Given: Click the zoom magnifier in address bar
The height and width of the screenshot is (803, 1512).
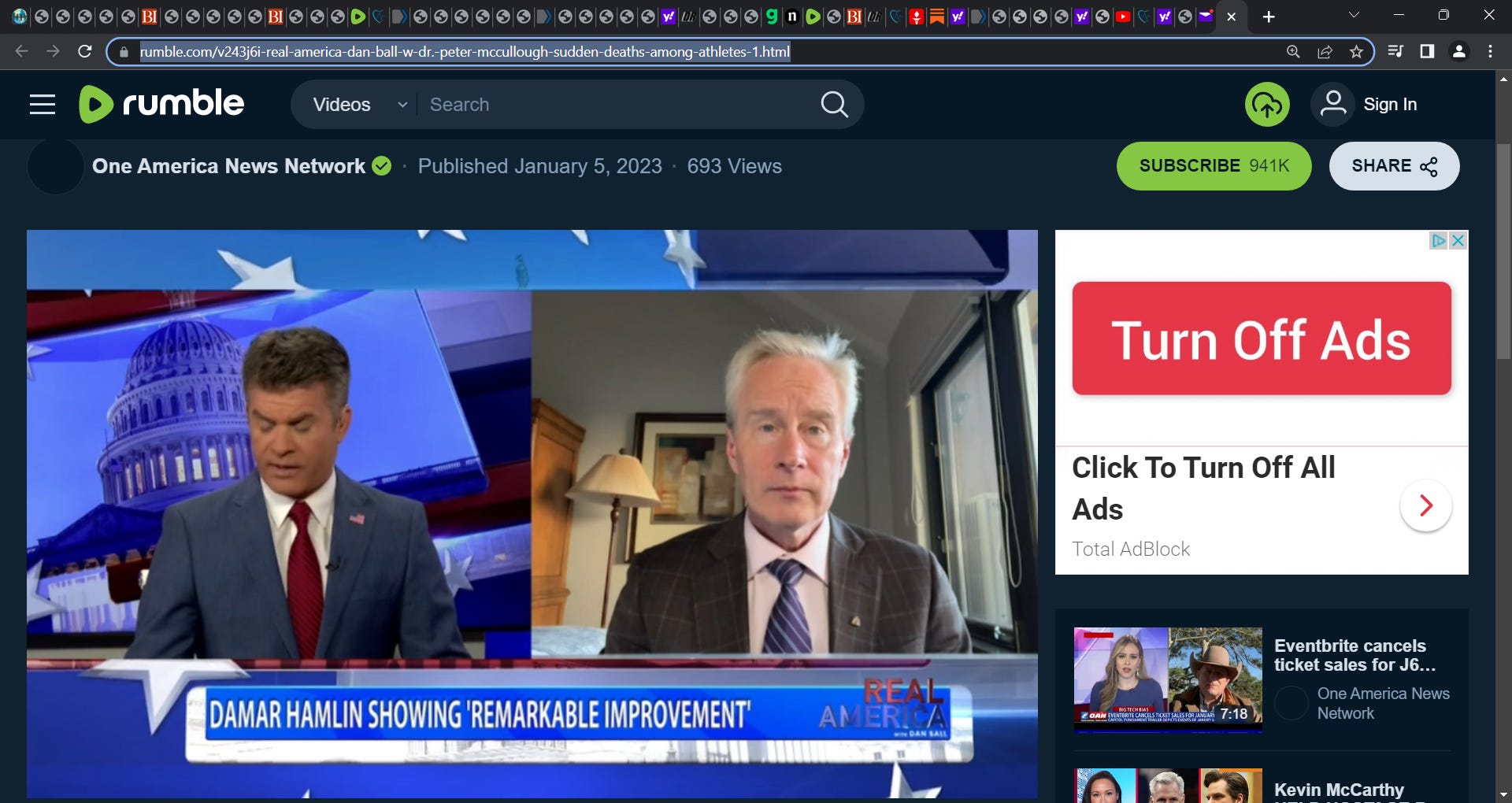Looking at the screenshot, I should [1293, 52].
